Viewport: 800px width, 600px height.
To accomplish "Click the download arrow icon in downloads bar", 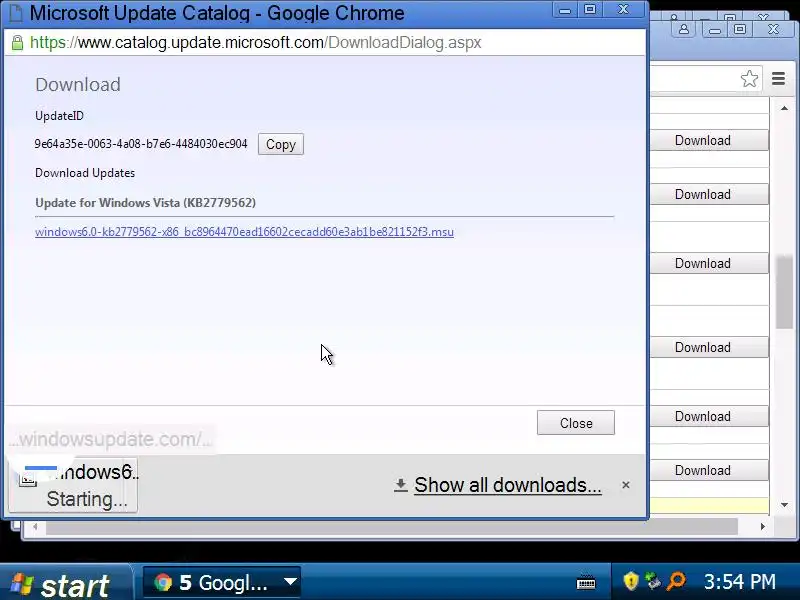I will point(401,485).
